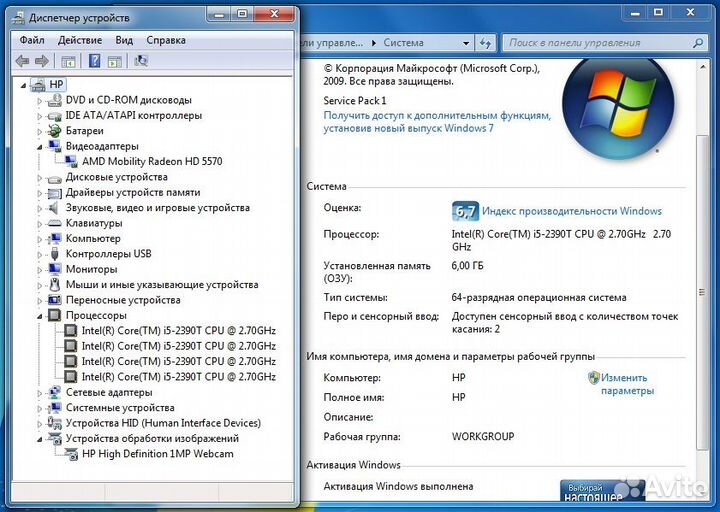Click the Forward arrow in Device Manager toolbar
Viewport: 720px width, 512px height.
(42, 61)
